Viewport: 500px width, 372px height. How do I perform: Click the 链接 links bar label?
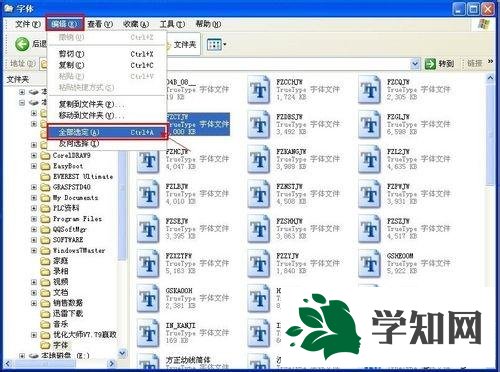coord(475,63)
